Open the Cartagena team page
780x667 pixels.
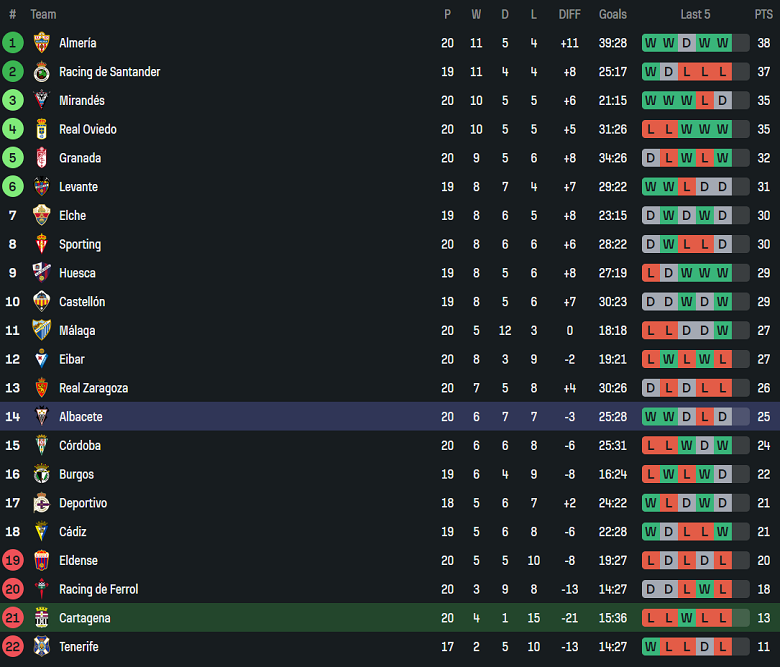pyautogui.click(x=84, y=618)
